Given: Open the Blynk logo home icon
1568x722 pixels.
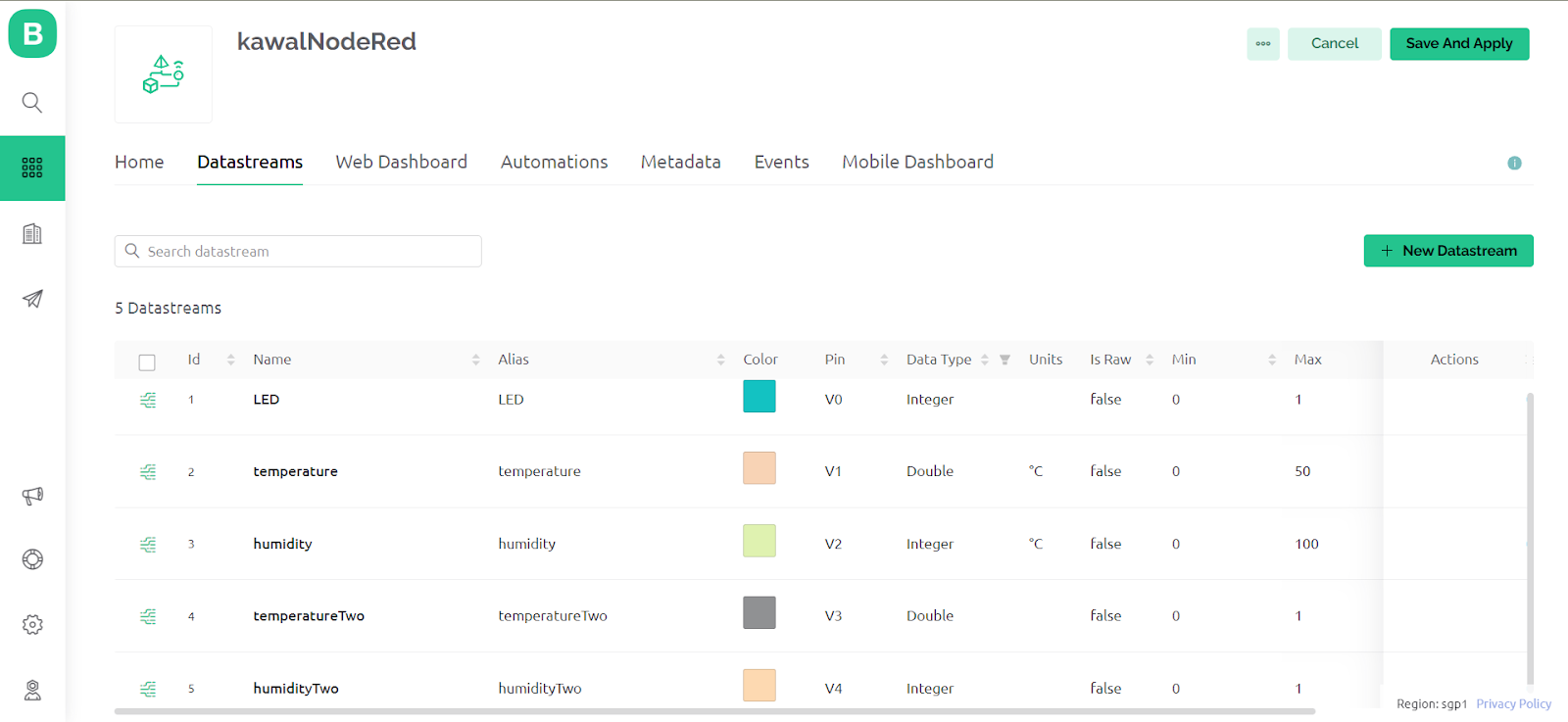Looking at the screenshot, I should coord(32,33).
